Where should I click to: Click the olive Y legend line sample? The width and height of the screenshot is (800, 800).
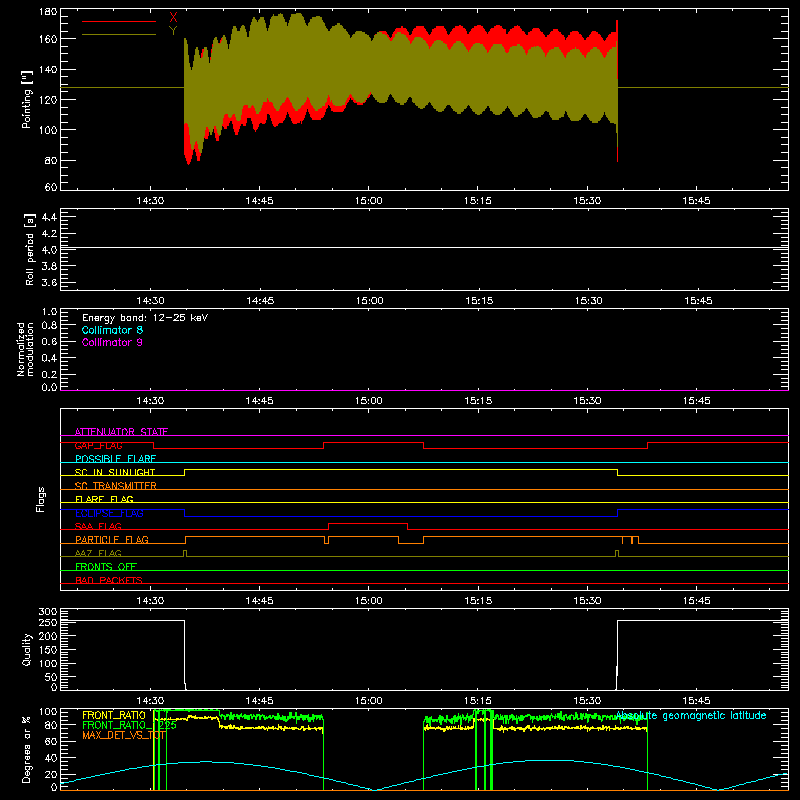[x=119, y=35]
